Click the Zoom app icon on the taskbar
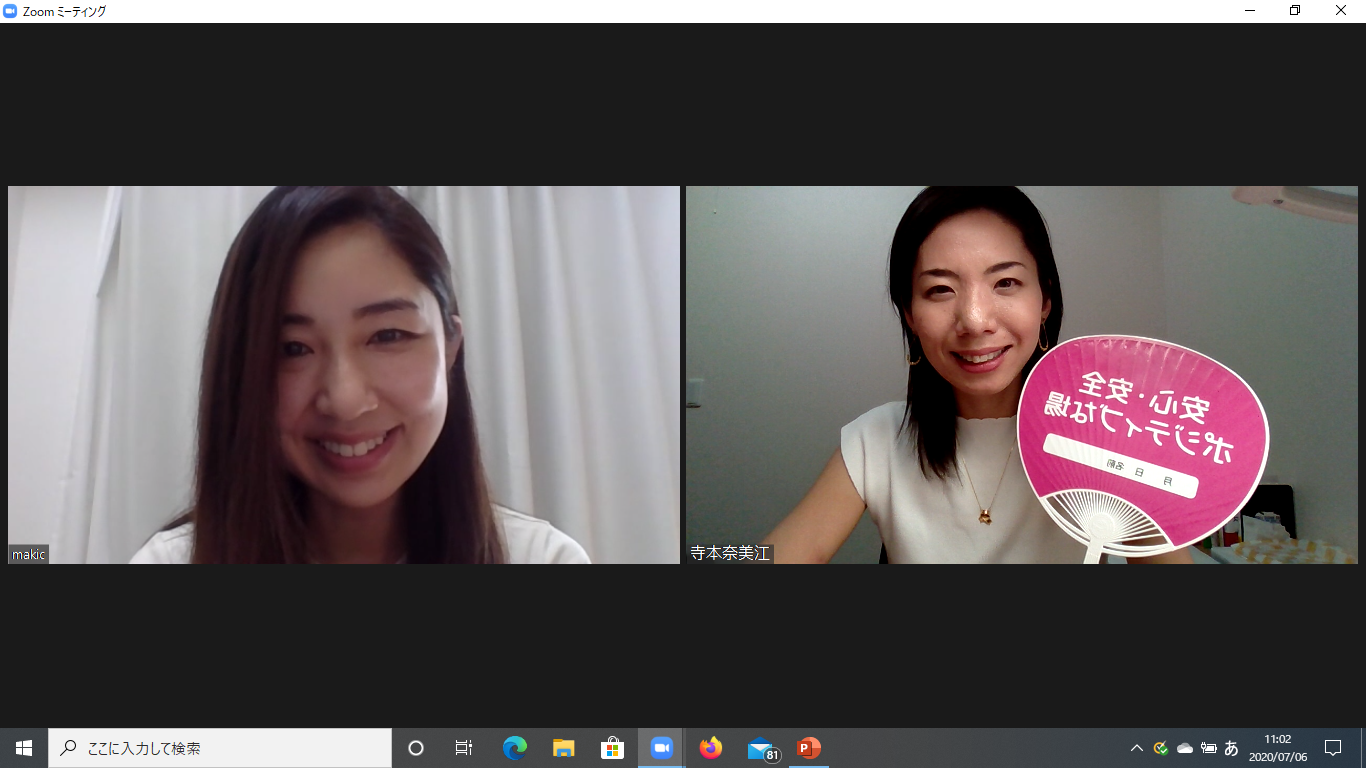 [x=661, y=748]
